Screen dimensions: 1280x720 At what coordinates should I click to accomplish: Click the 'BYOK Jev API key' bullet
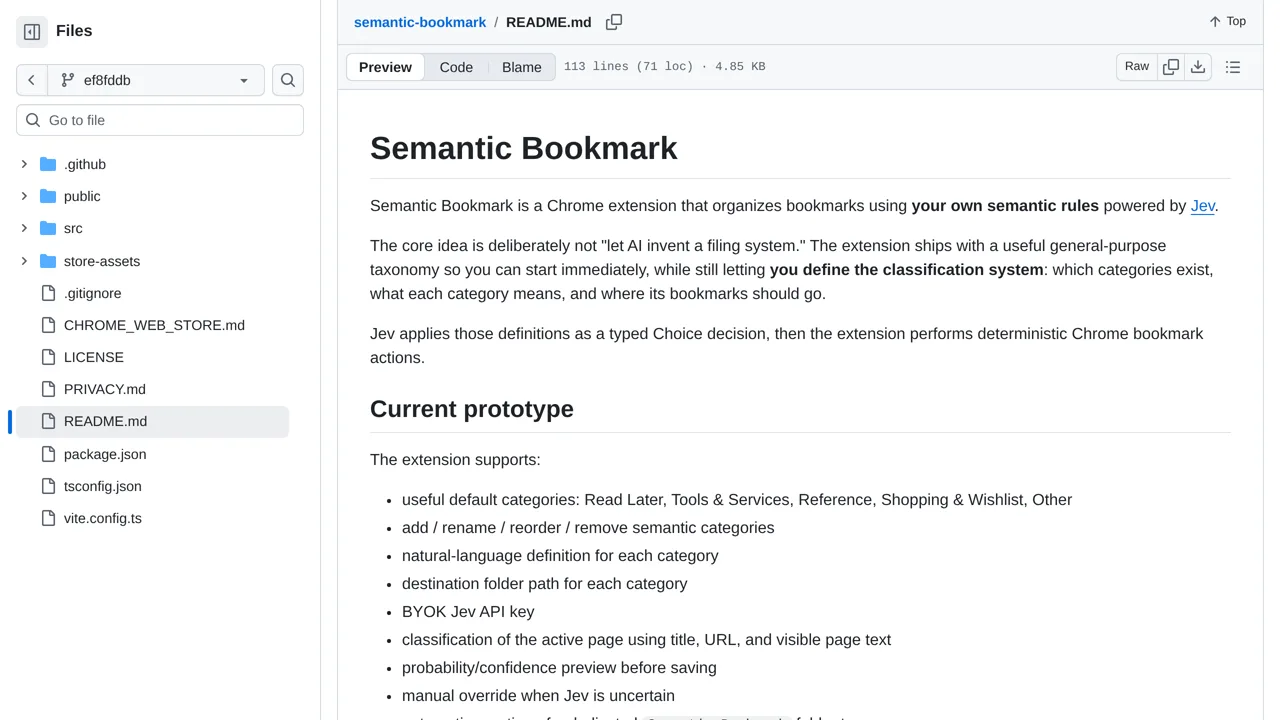click(468, 612)
